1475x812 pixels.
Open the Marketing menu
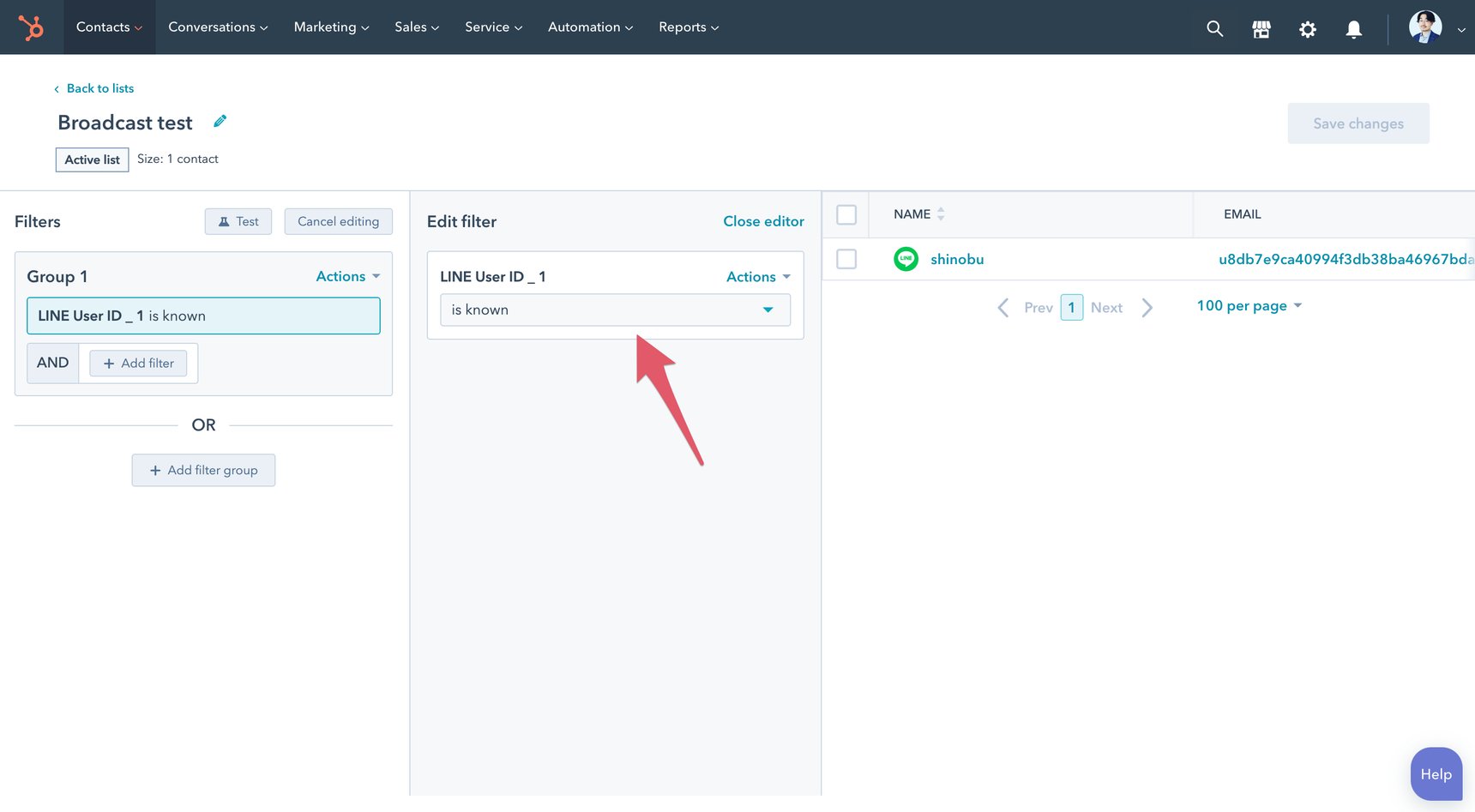[x=330, y=27]
